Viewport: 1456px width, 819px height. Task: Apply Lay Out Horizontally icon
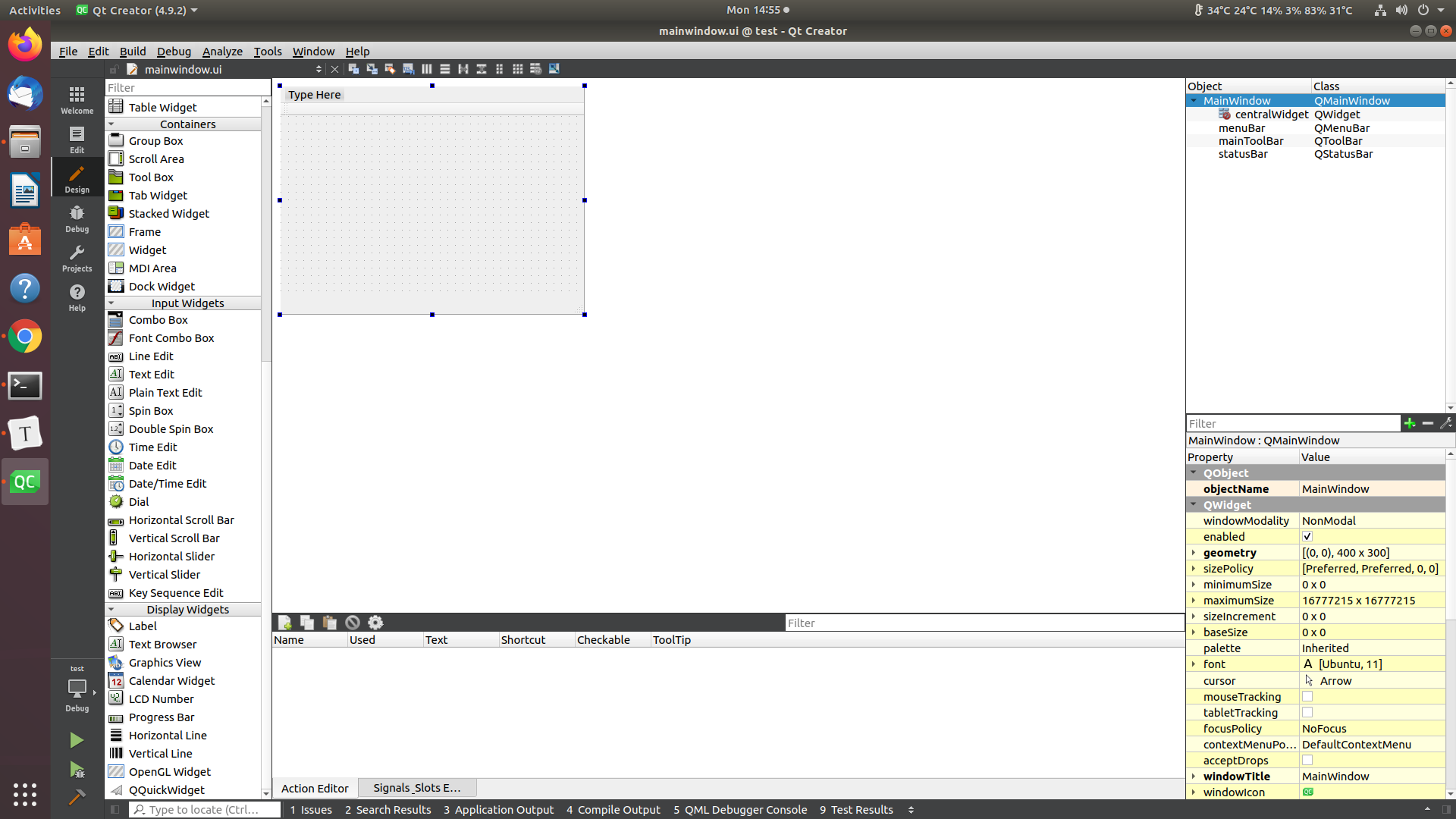pyautogui.click(x=427, y=69)
